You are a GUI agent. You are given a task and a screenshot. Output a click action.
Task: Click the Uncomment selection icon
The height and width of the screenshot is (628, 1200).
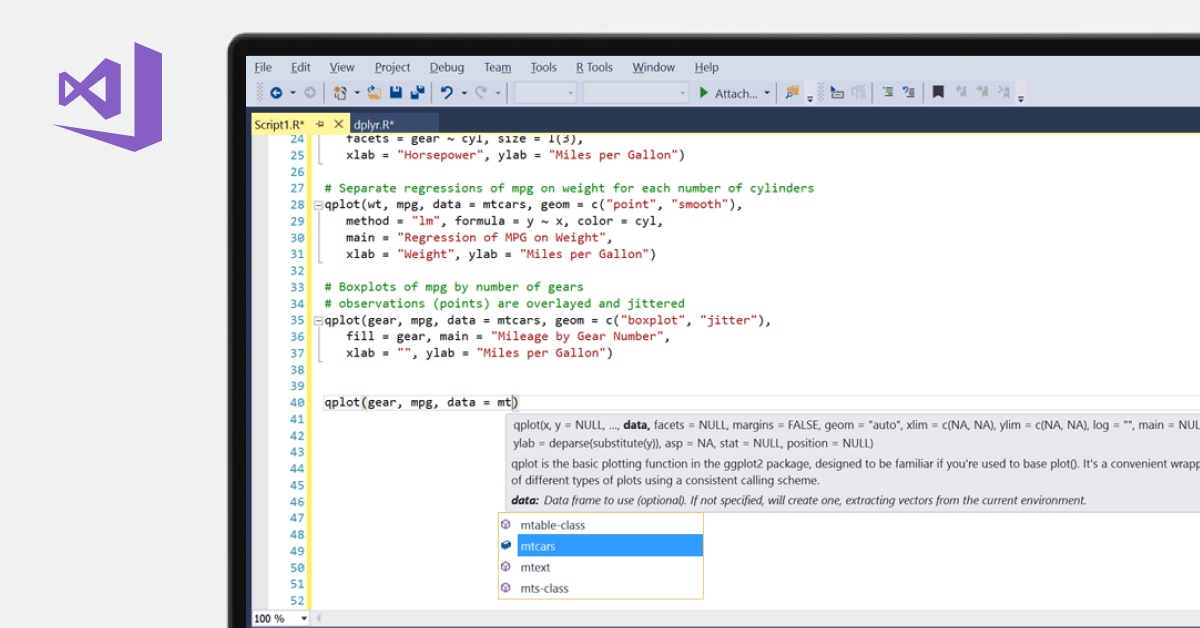tap(908, 93)
